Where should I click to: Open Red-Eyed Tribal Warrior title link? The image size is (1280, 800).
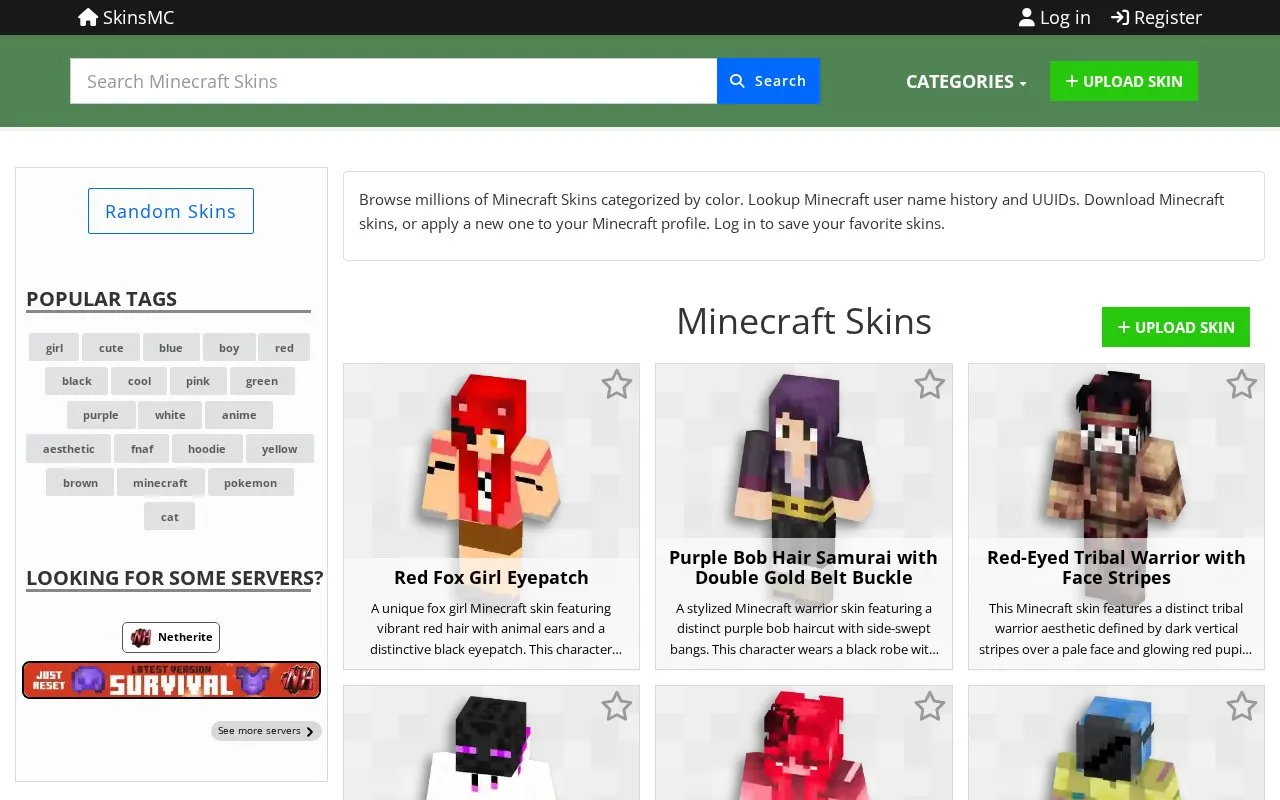point(1116,567)
